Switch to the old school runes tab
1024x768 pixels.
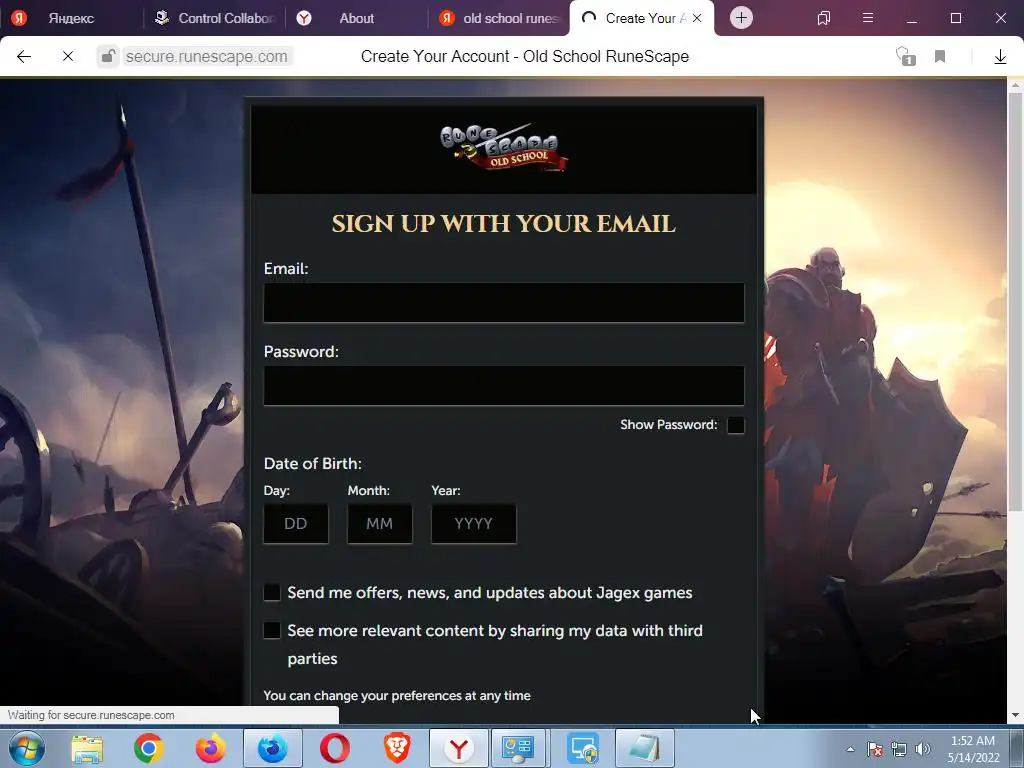pos(500,18)
